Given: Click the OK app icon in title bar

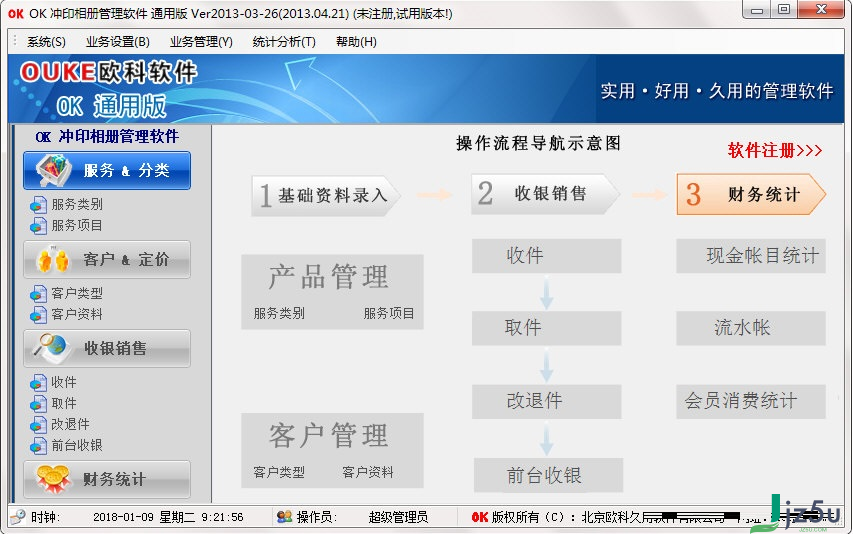Looking at the screenshot, I should point(16,14).
